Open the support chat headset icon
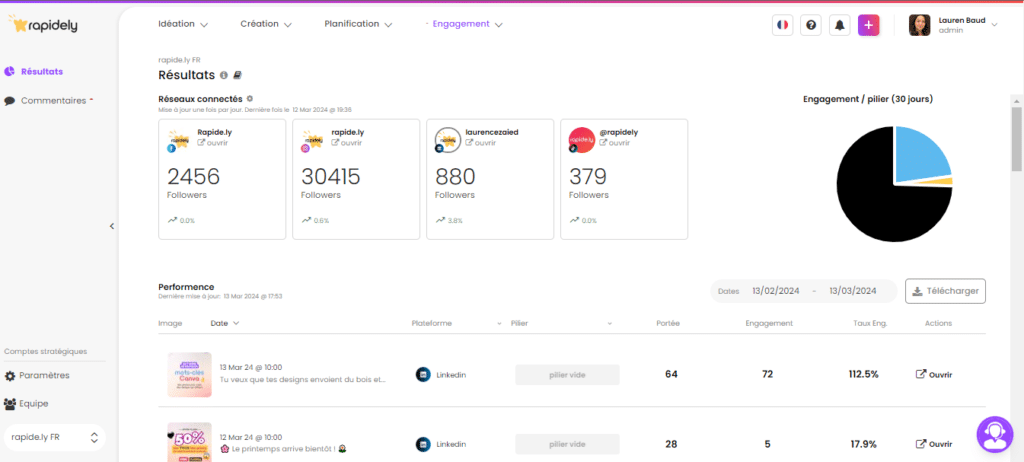 tap(994, 434)
